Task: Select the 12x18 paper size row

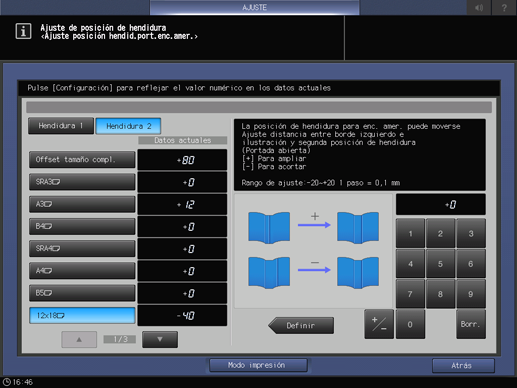Action: [82, 315]
